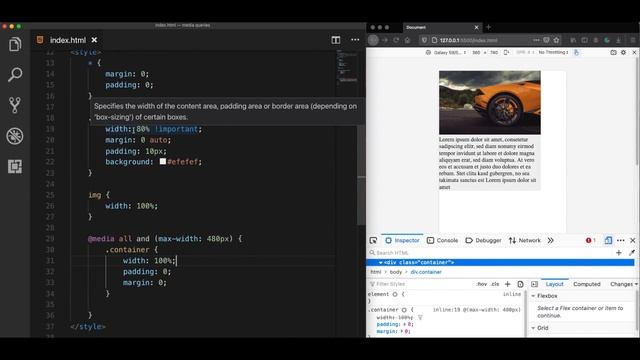
Task: Open the Extensions view
Action: [x=15, y=167]
